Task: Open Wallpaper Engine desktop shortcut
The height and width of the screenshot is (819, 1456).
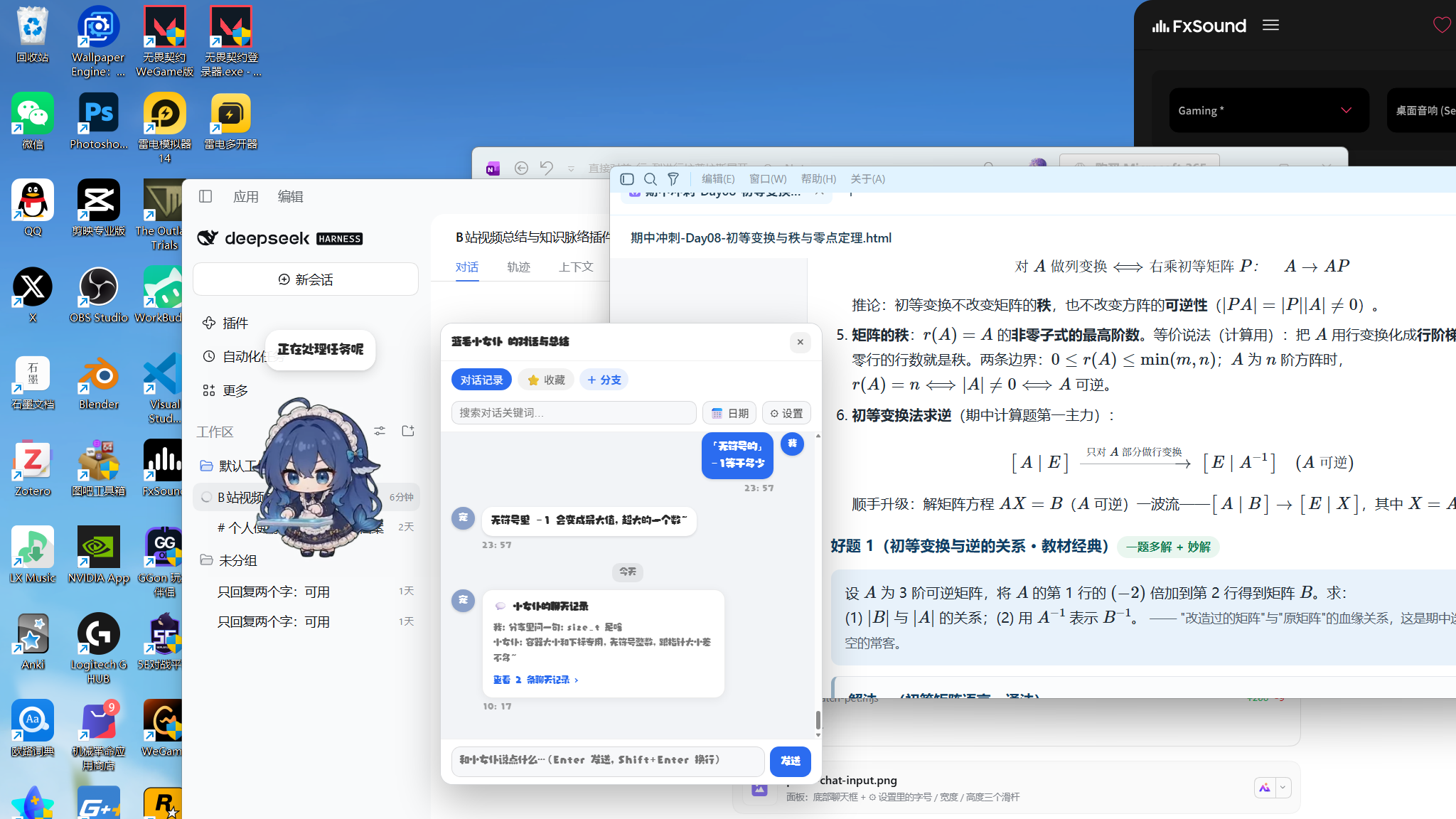Action: (98, 41)
